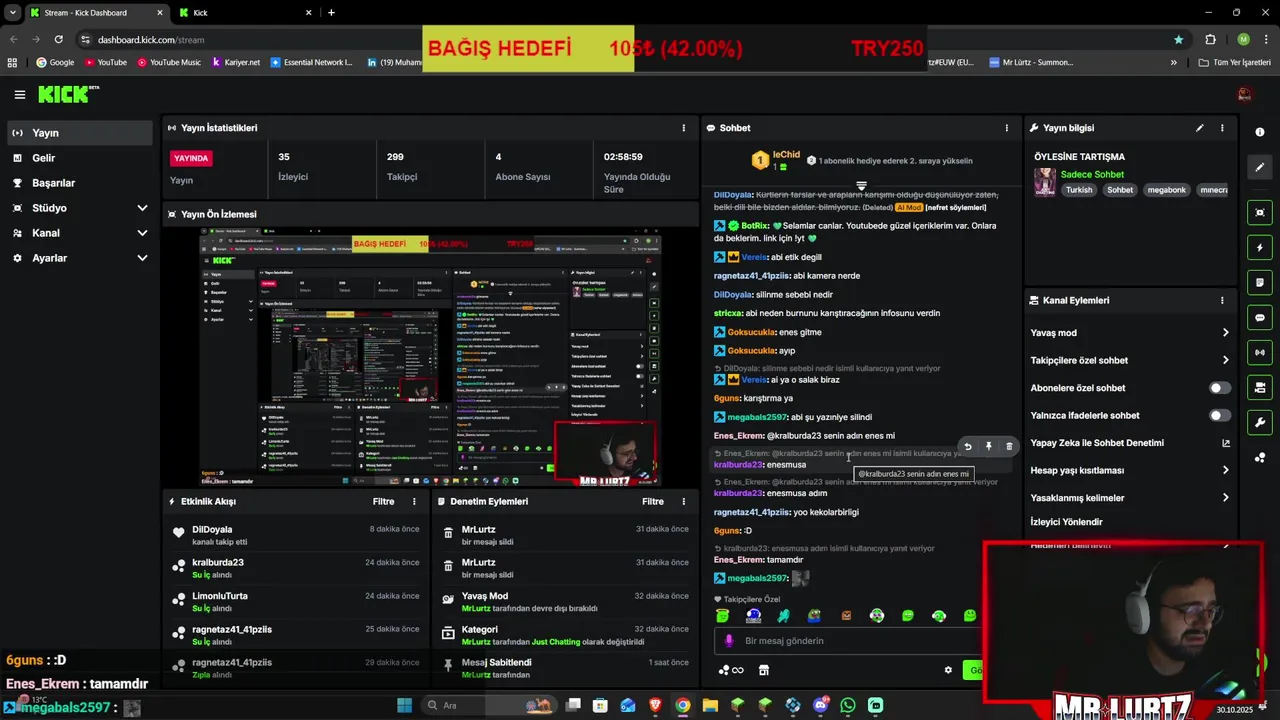Click the info icon on the right rail
Viewport: 1280px width, 720px height.
(1260, 132)
